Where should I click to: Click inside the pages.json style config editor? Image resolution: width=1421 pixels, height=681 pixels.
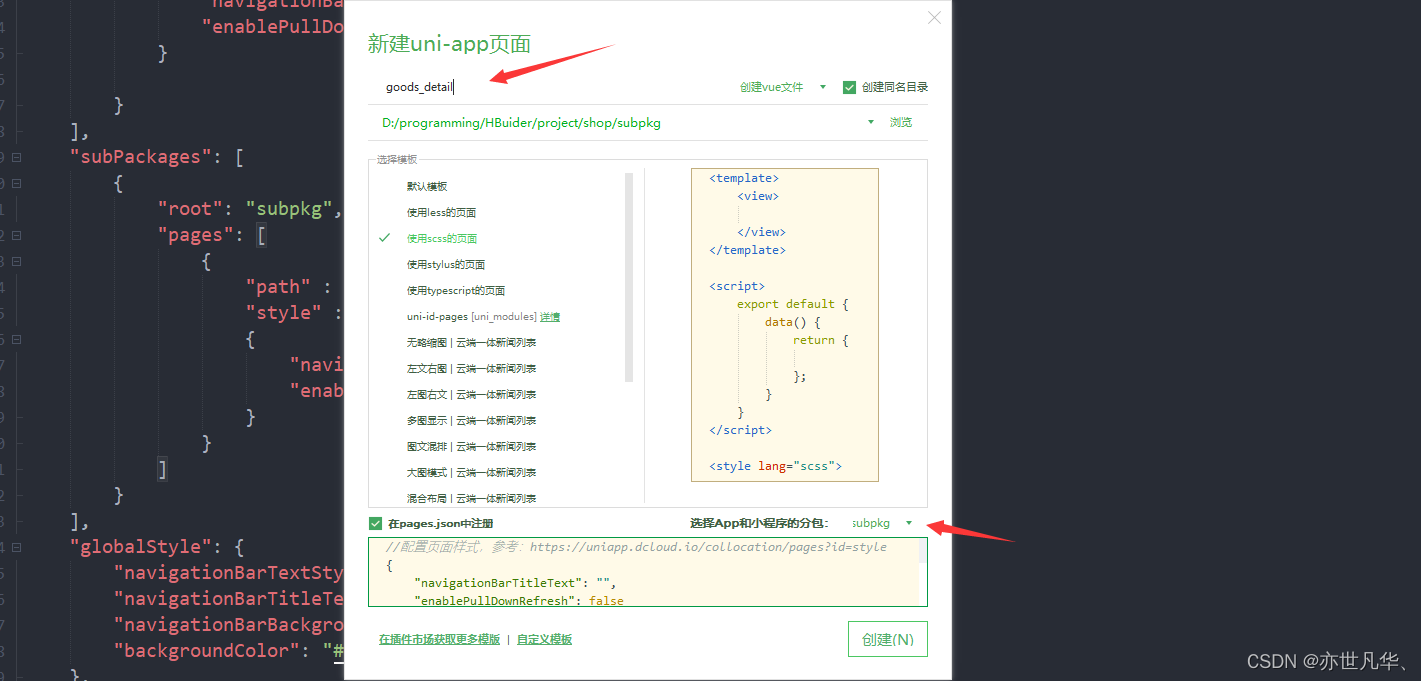(643, 572)
